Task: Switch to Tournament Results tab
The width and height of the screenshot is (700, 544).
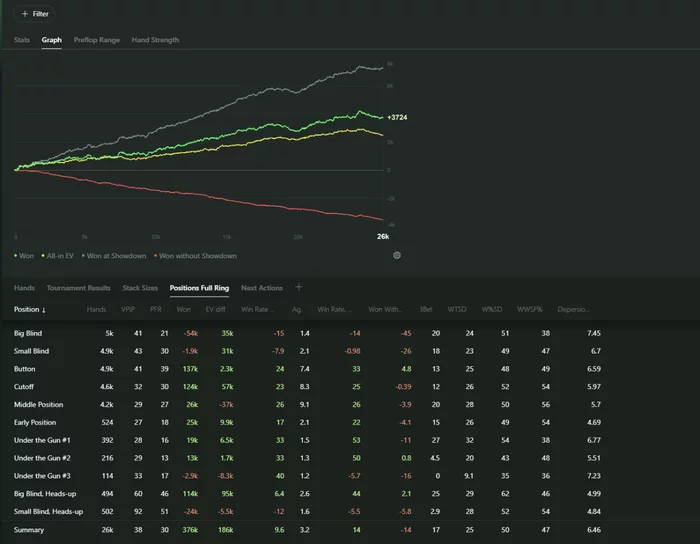Action: (x=77, y=288)
